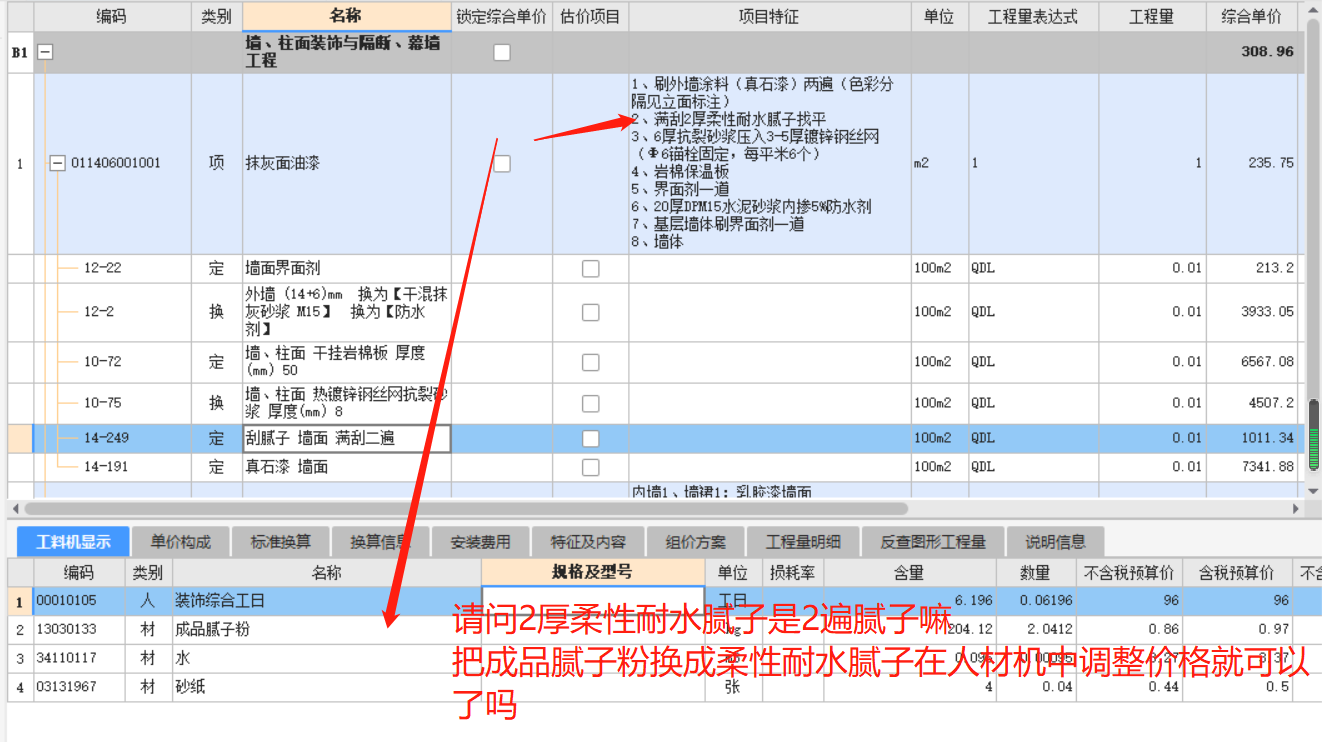
Task: Check estimate item box for row 14-249
Action: click(591, 438)
